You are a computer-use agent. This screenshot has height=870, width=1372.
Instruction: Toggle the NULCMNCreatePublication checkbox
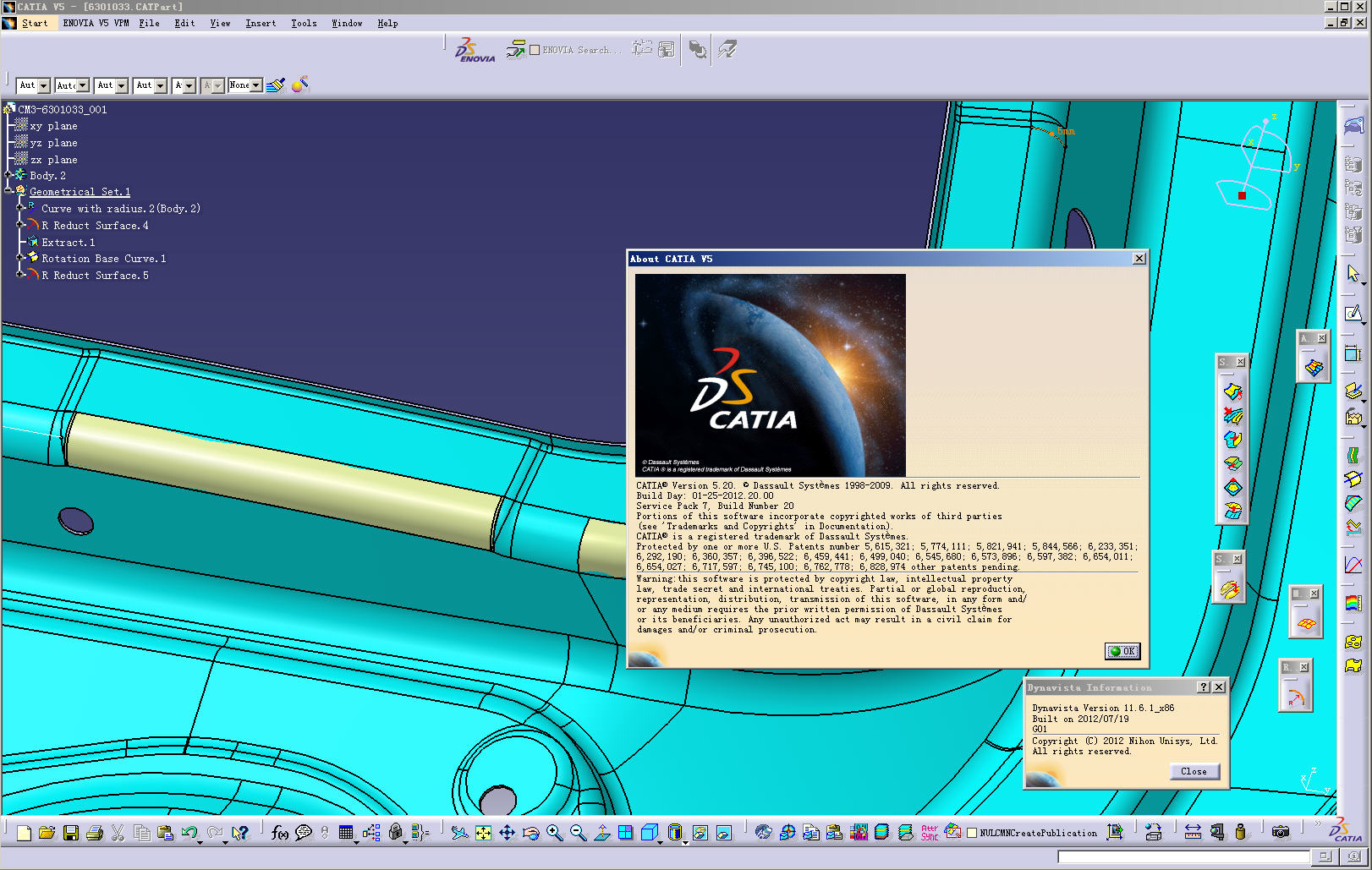(x=972, y=833)
